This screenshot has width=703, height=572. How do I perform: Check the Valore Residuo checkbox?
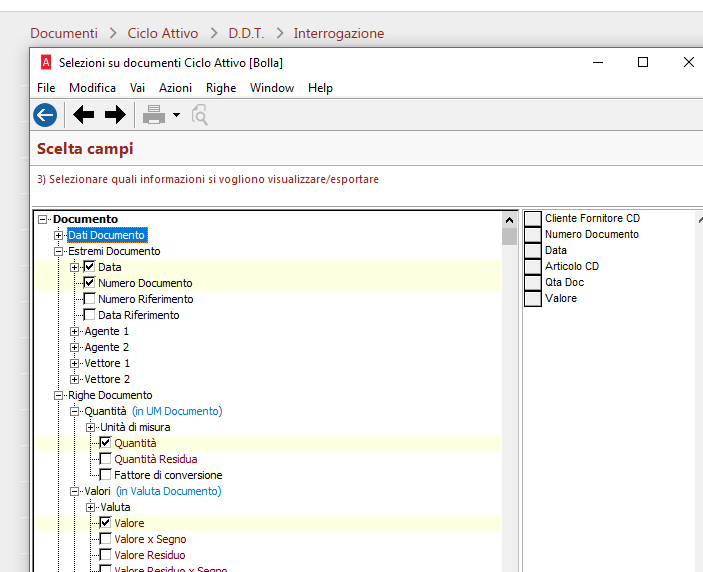105,555
